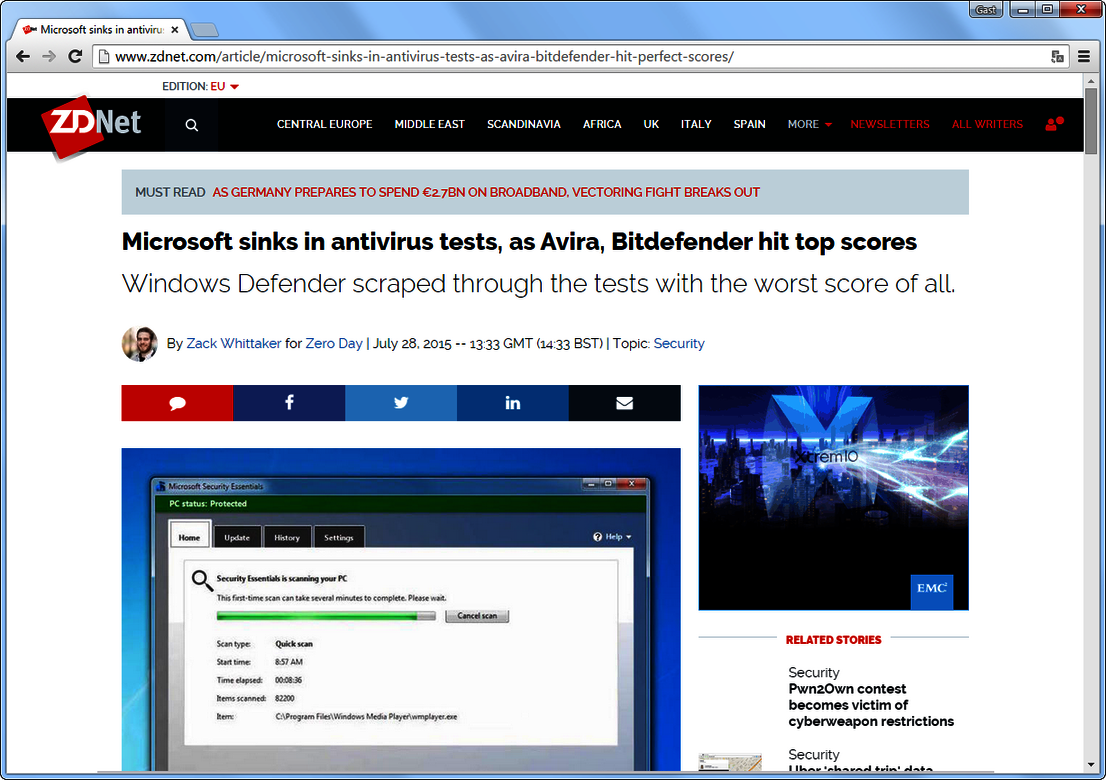The height and width of the screenshot is (780, 1106).
Task: Open Zack Whittaker's author page
Action: pyautogui.click(x=234, y=343)
